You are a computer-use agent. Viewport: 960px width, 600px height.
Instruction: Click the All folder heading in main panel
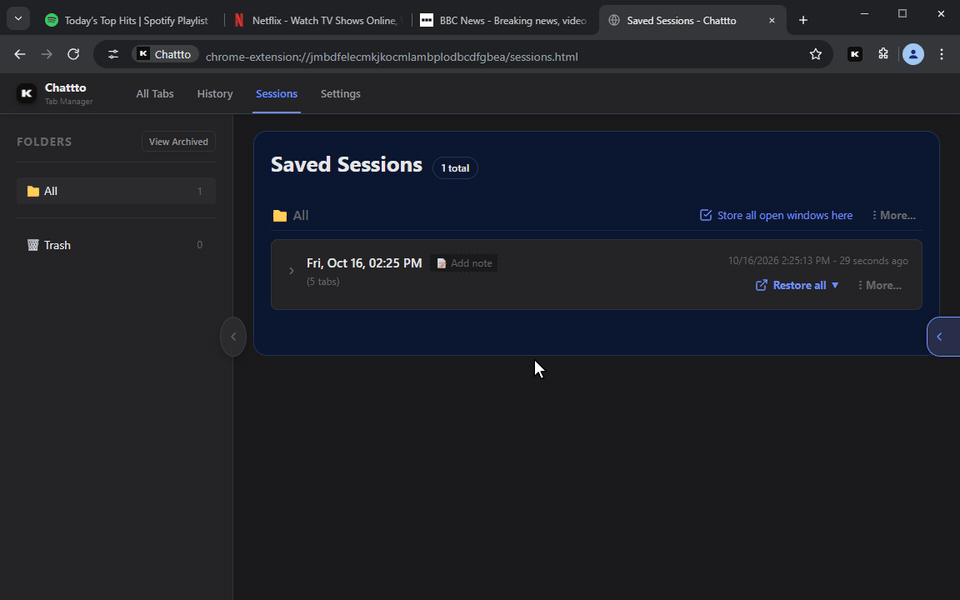291,216
